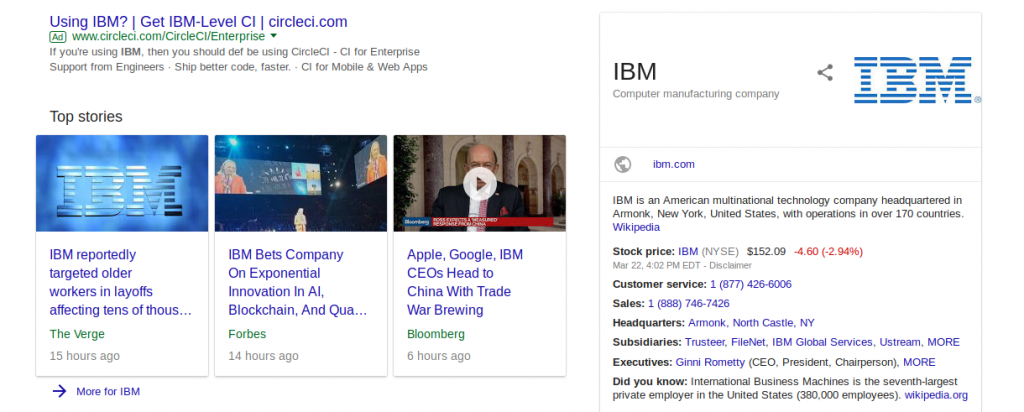Open Ginni Rometty executive link
The width and height of the screenshot is (1024, 412).
pos(710,362)
